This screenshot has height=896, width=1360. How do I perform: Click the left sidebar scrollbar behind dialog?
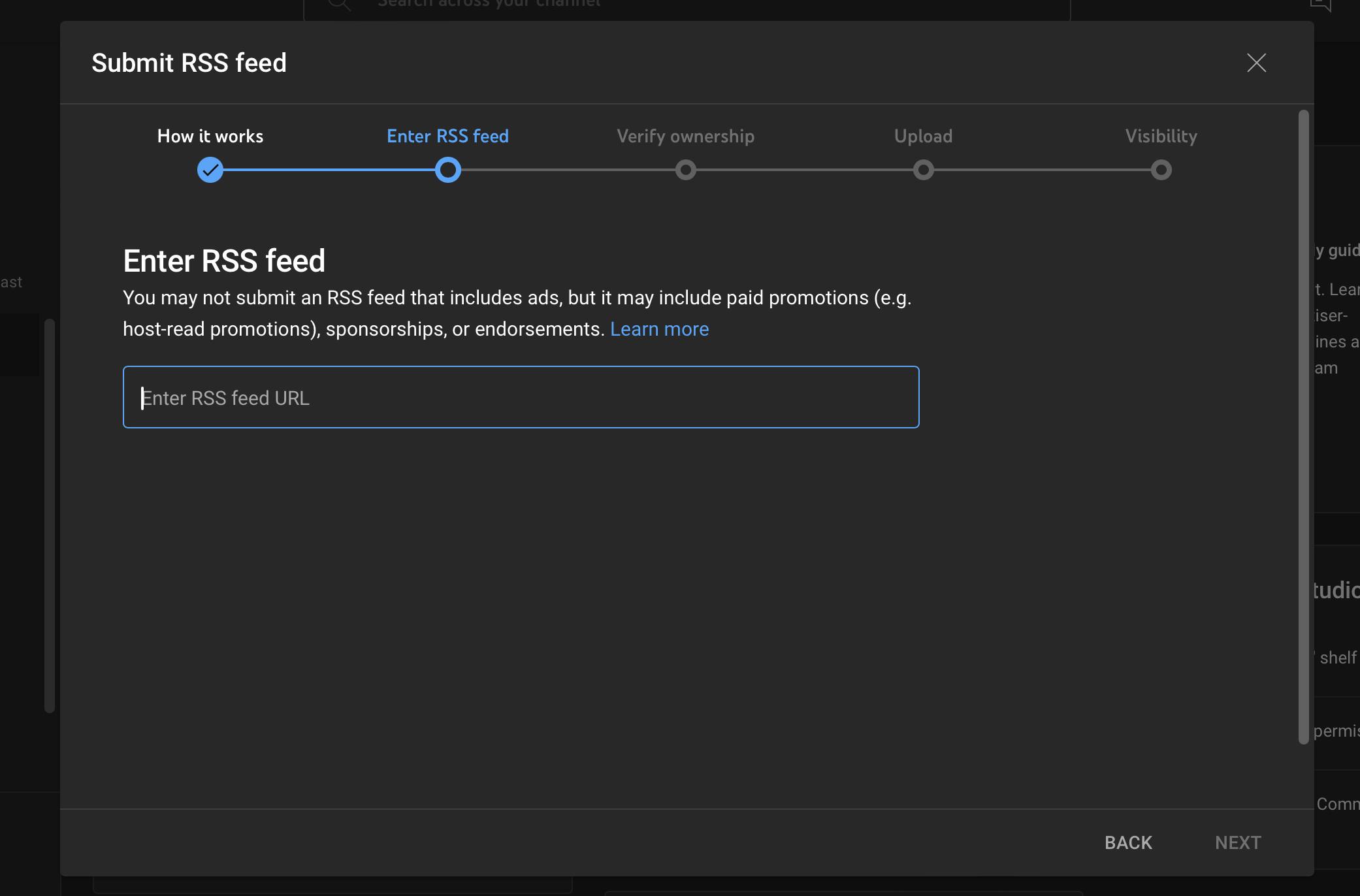pos(49,515)
